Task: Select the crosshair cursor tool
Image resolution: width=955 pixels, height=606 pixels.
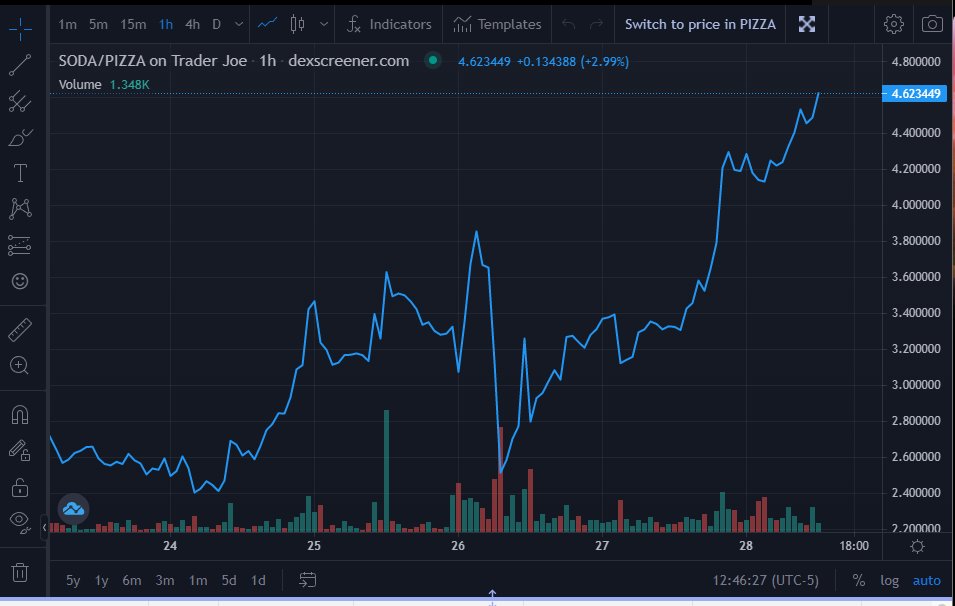Action: tap(20, 29)
